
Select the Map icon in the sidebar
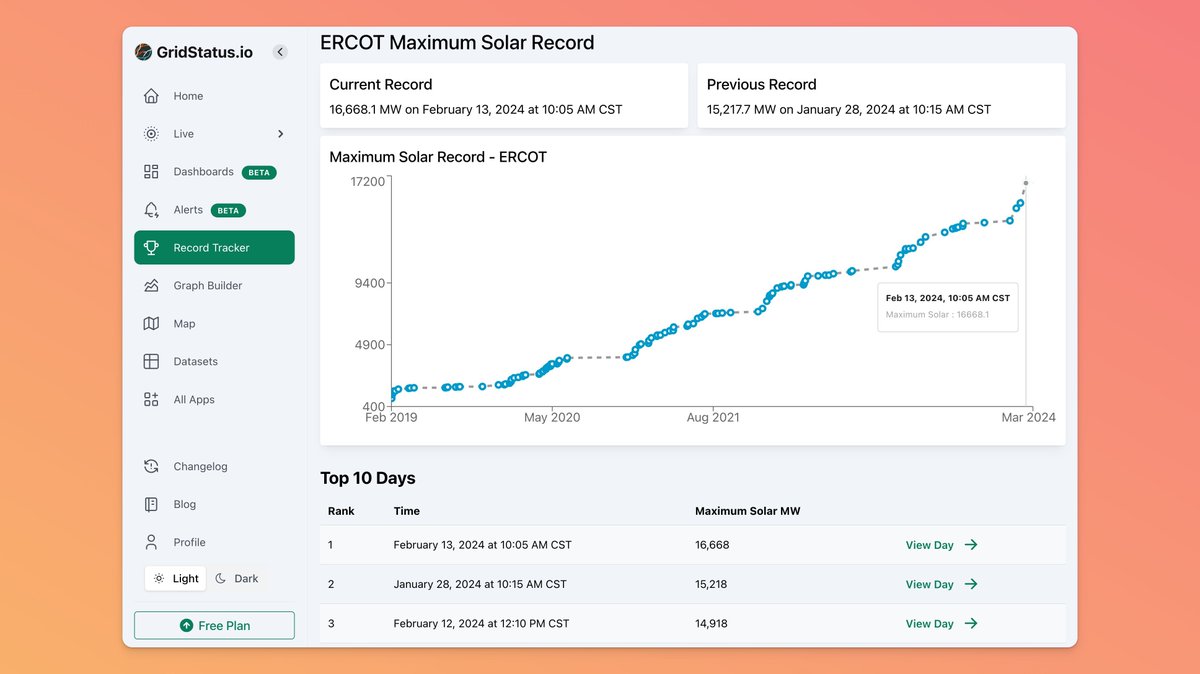click(151, 323)
